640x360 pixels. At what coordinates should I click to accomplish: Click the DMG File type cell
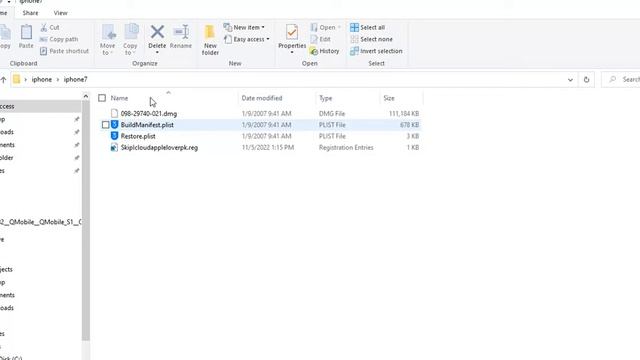(x=332, y=113)
